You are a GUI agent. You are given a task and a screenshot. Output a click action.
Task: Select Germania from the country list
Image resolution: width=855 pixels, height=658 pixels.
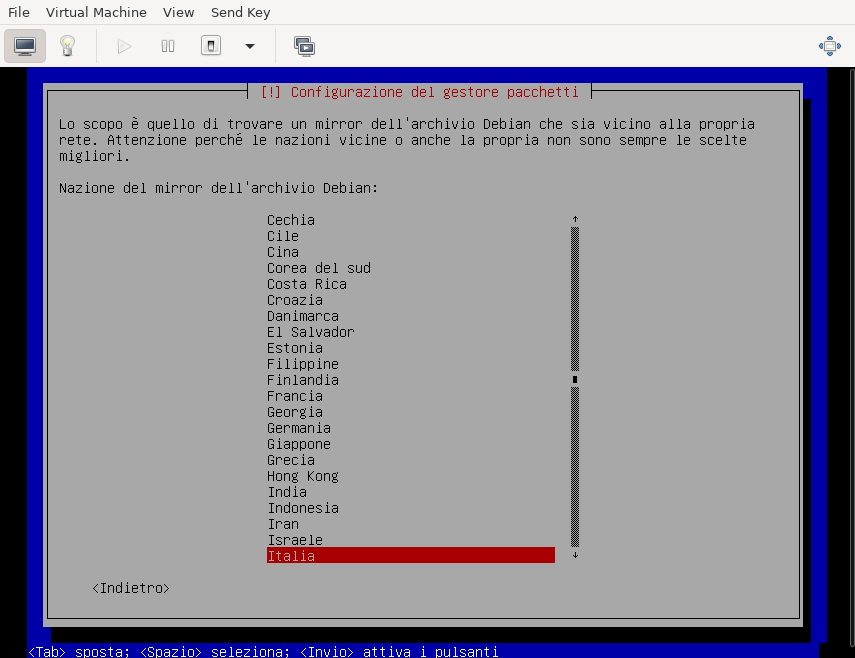coord(411,428)
